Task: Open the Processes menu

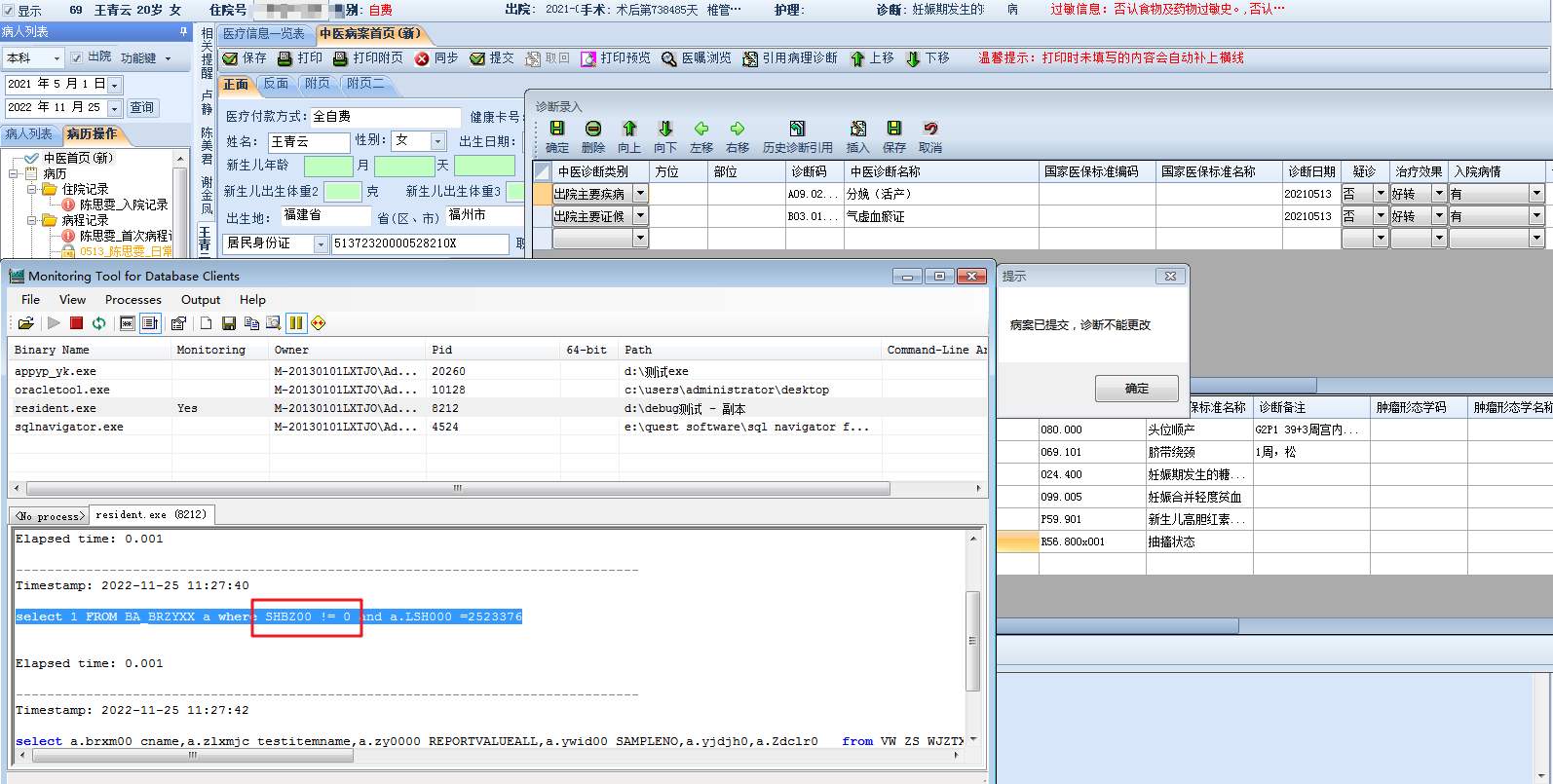Action: pos(133,300)
